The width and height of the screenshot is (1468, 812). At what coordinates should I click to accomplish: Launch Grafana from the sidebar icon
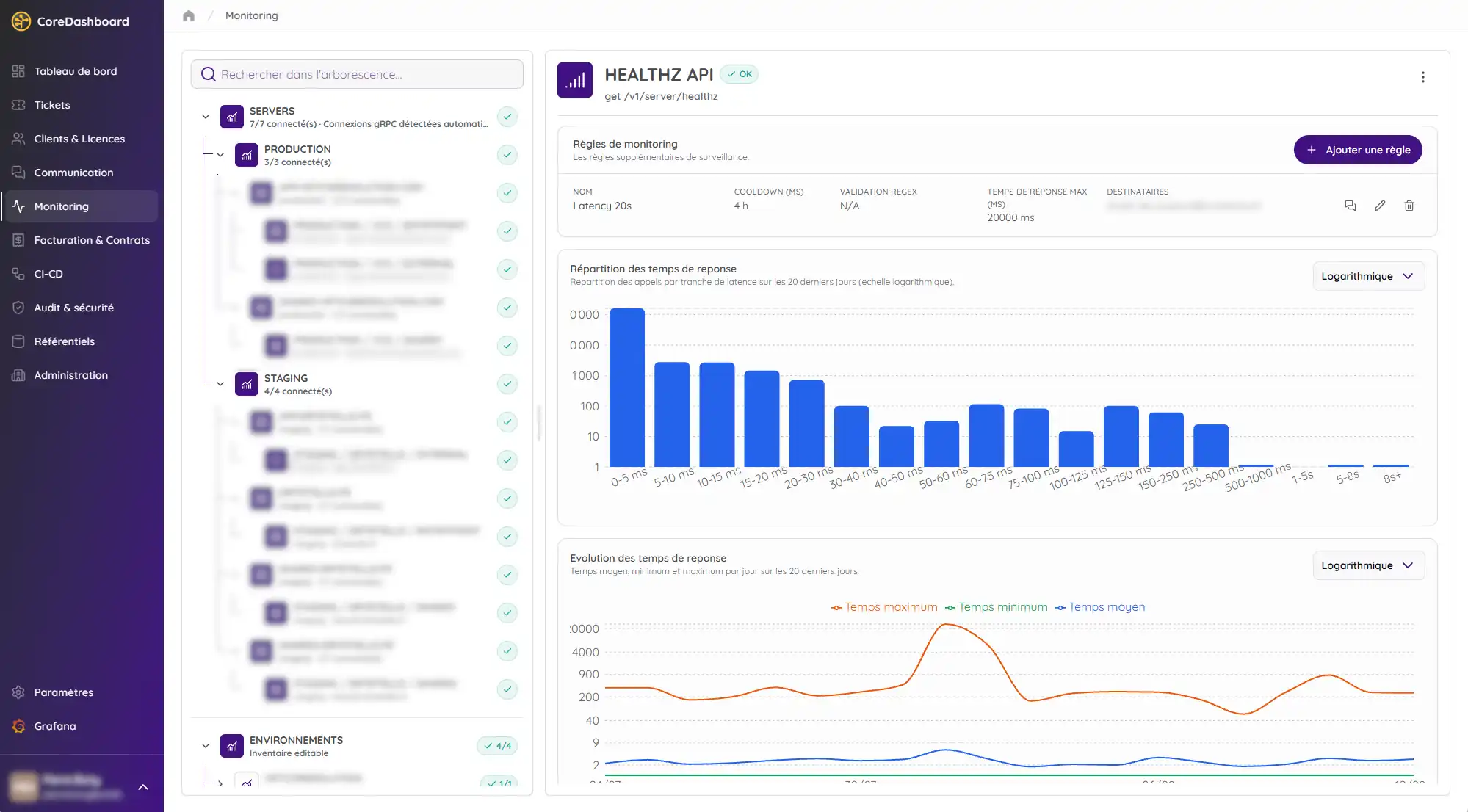click(x=18, y=726)
